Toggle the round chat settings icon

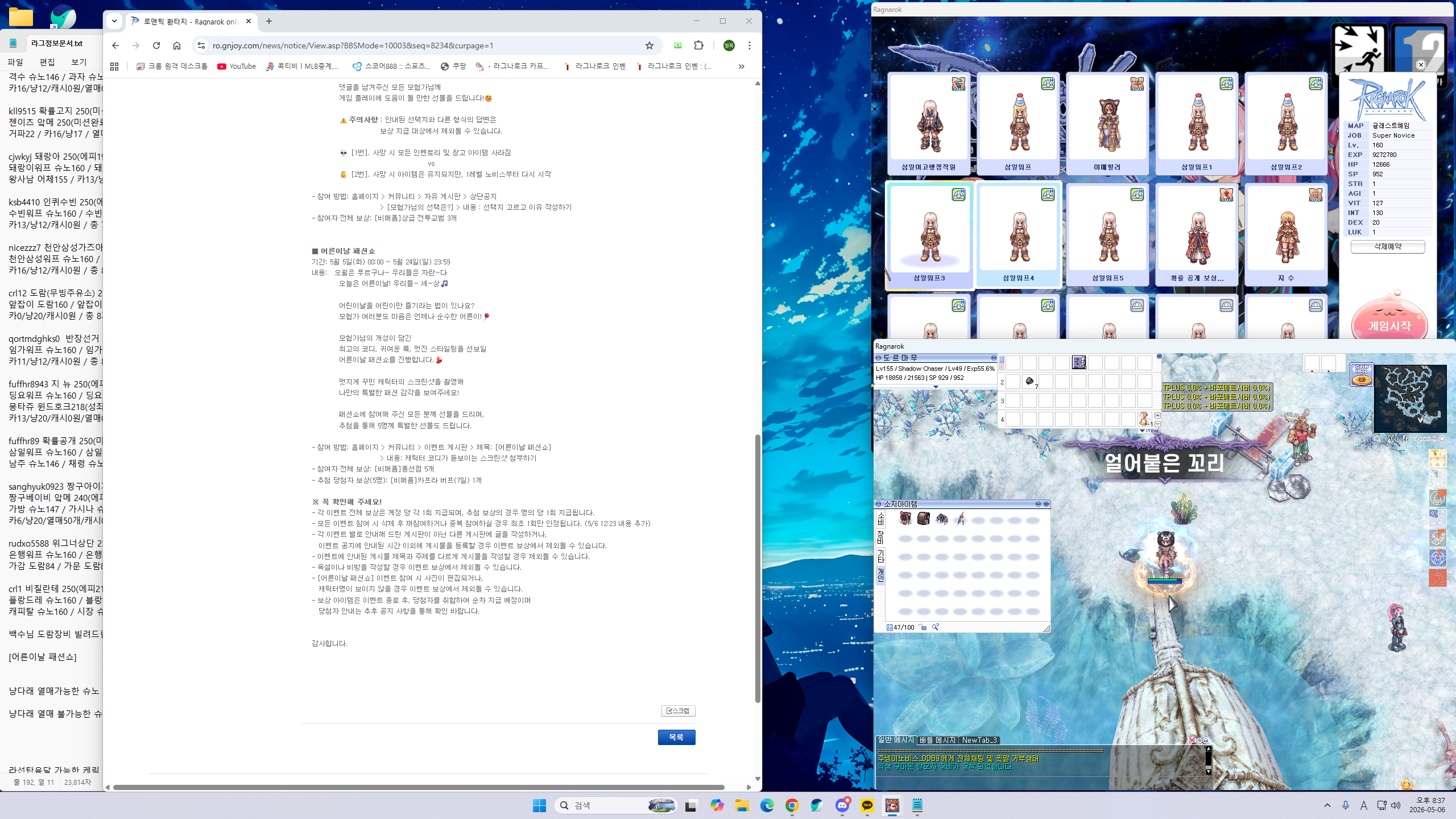1199,741
